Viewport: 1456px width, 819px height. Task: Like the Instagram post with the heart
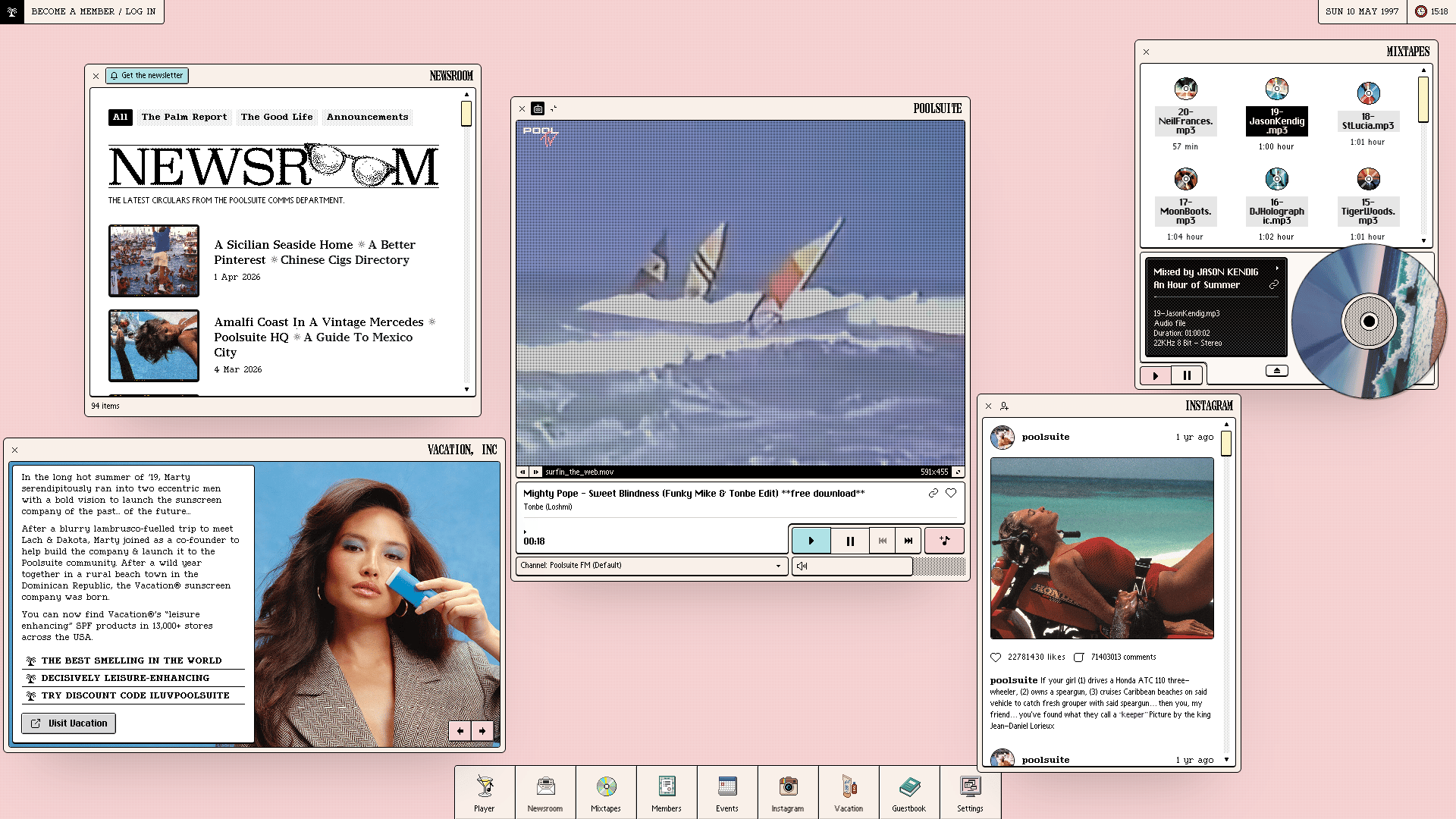[996, 657]
